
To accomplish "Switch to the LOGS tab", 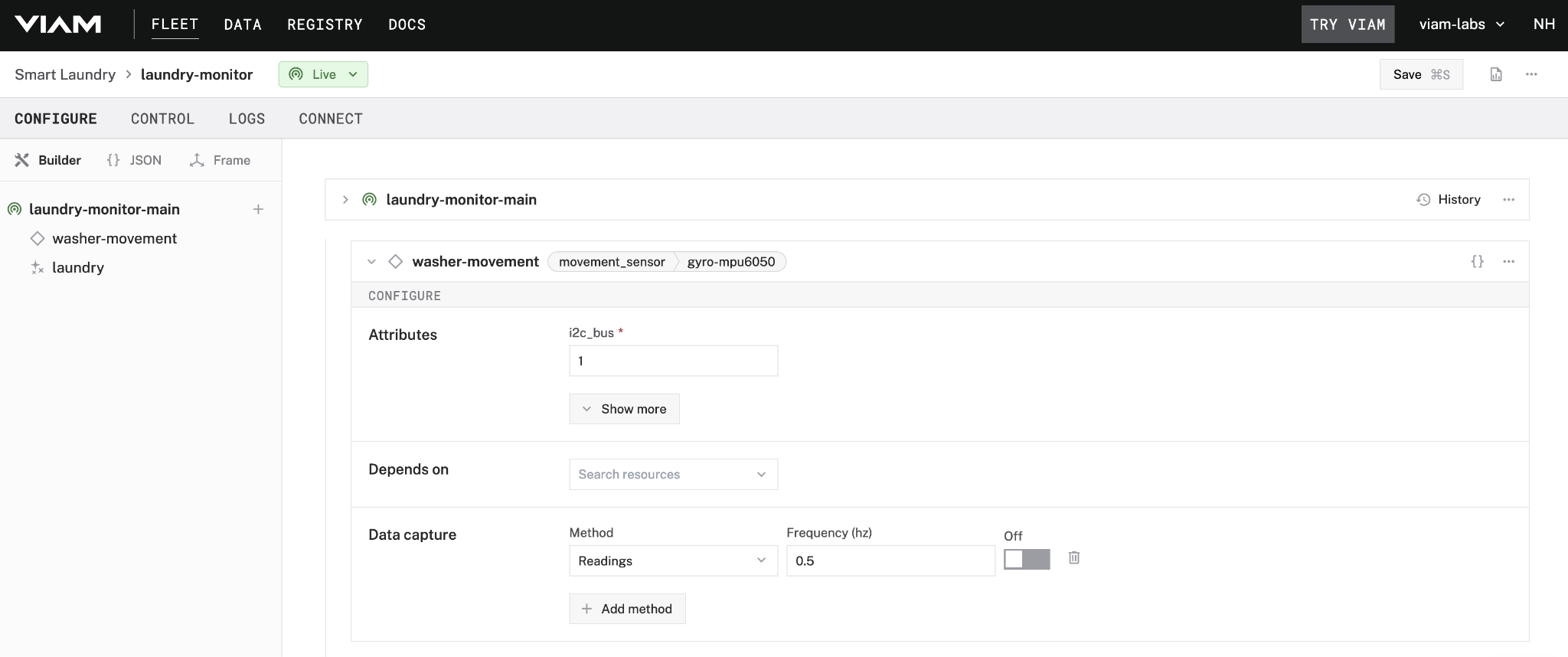I will click(x=247, y=119).
